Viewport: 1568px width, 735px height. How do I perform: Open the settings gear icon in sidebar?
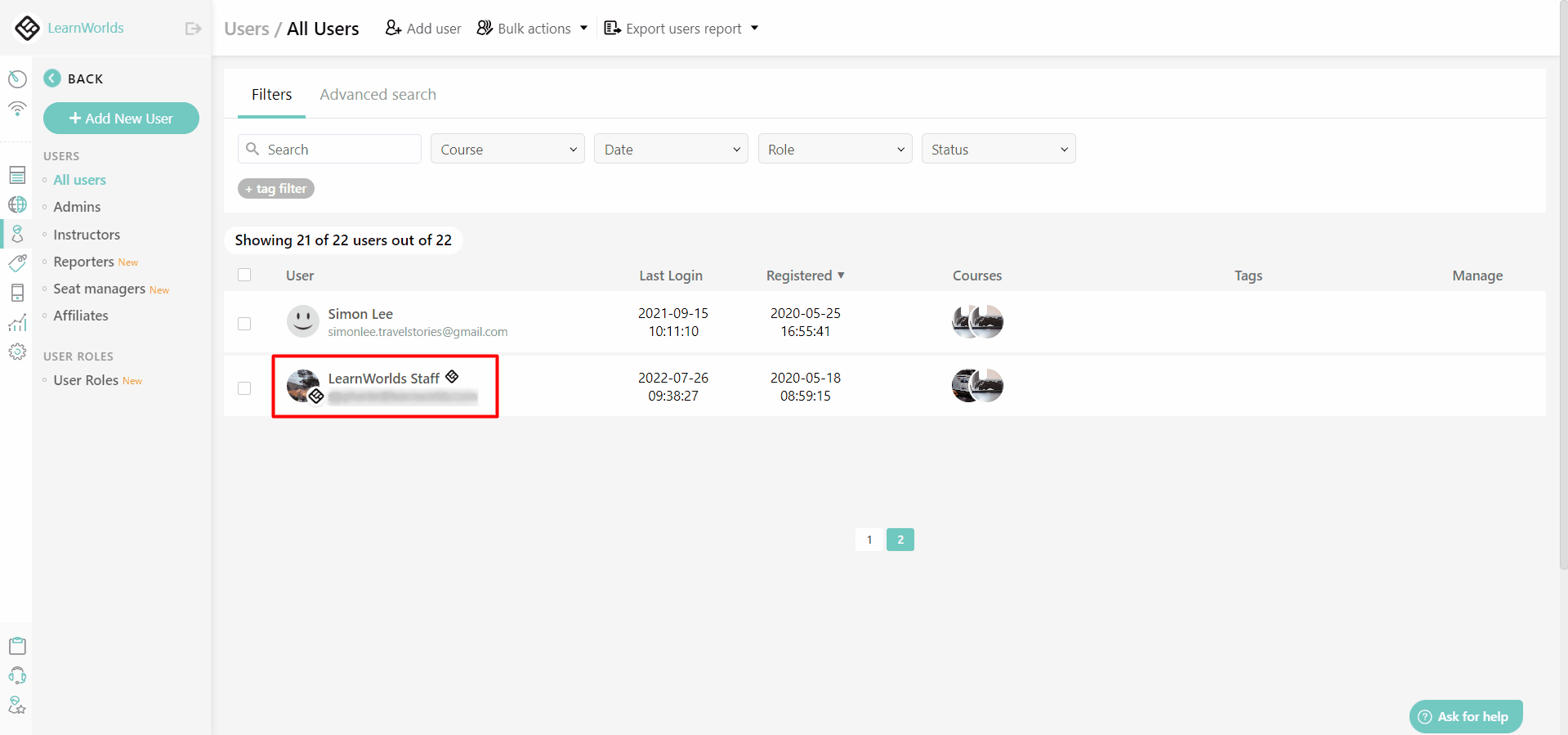17,352
